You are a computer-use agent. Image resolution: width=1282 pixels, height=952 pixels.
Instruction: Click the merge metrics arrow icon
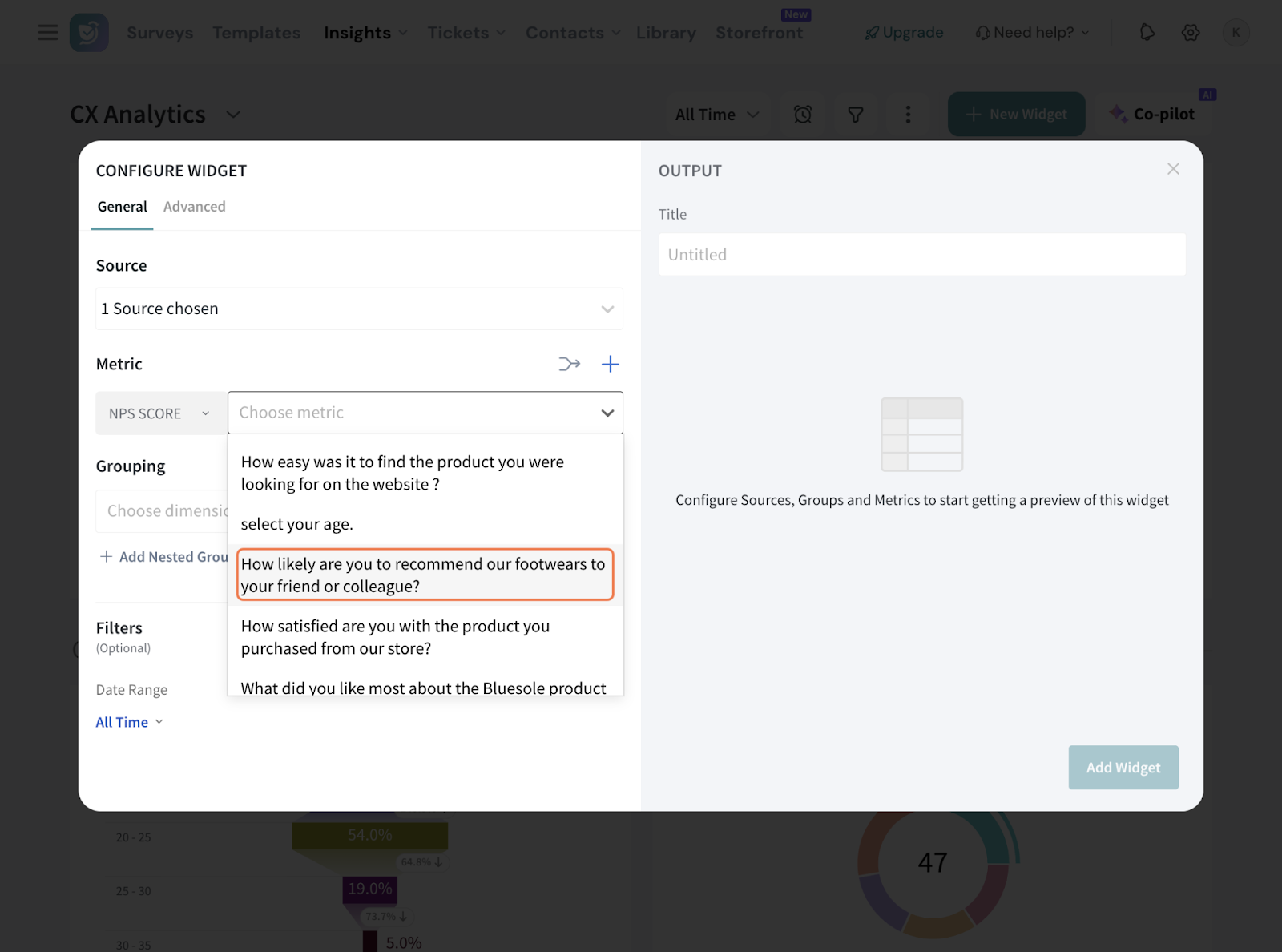point(569,365)
